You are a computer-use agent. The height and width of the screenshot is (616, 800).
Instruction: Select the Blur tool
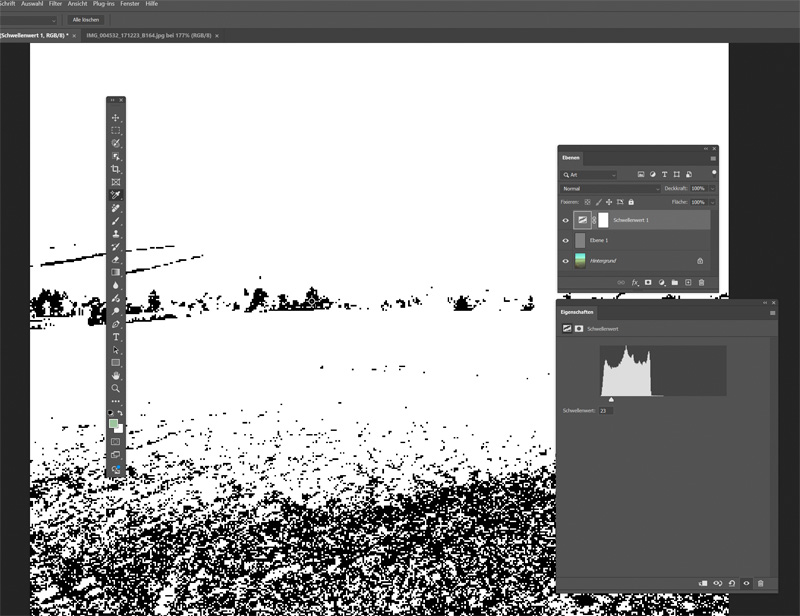[x=116, y=285]
